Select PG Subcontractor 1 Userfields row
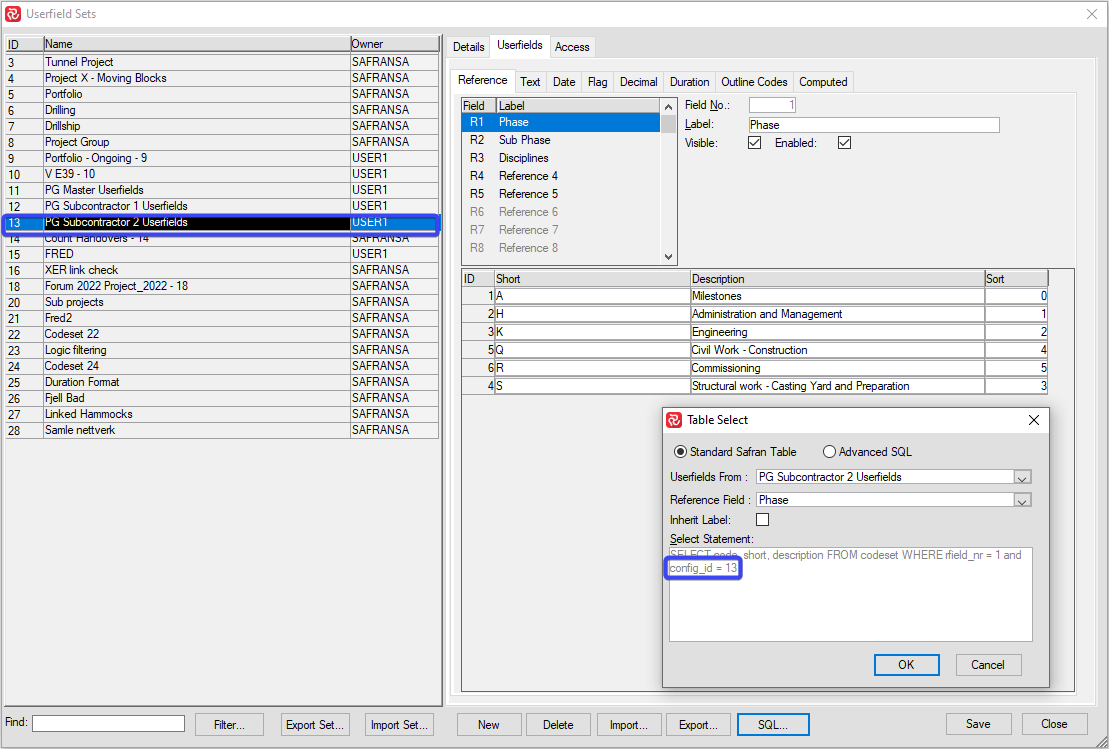Image resolution: width=1109 pixels, height=749 pixels. pos(222,207)
